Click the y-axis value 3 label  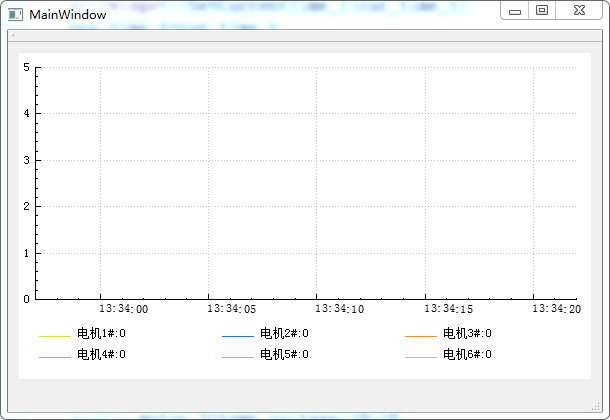[26, 160]
